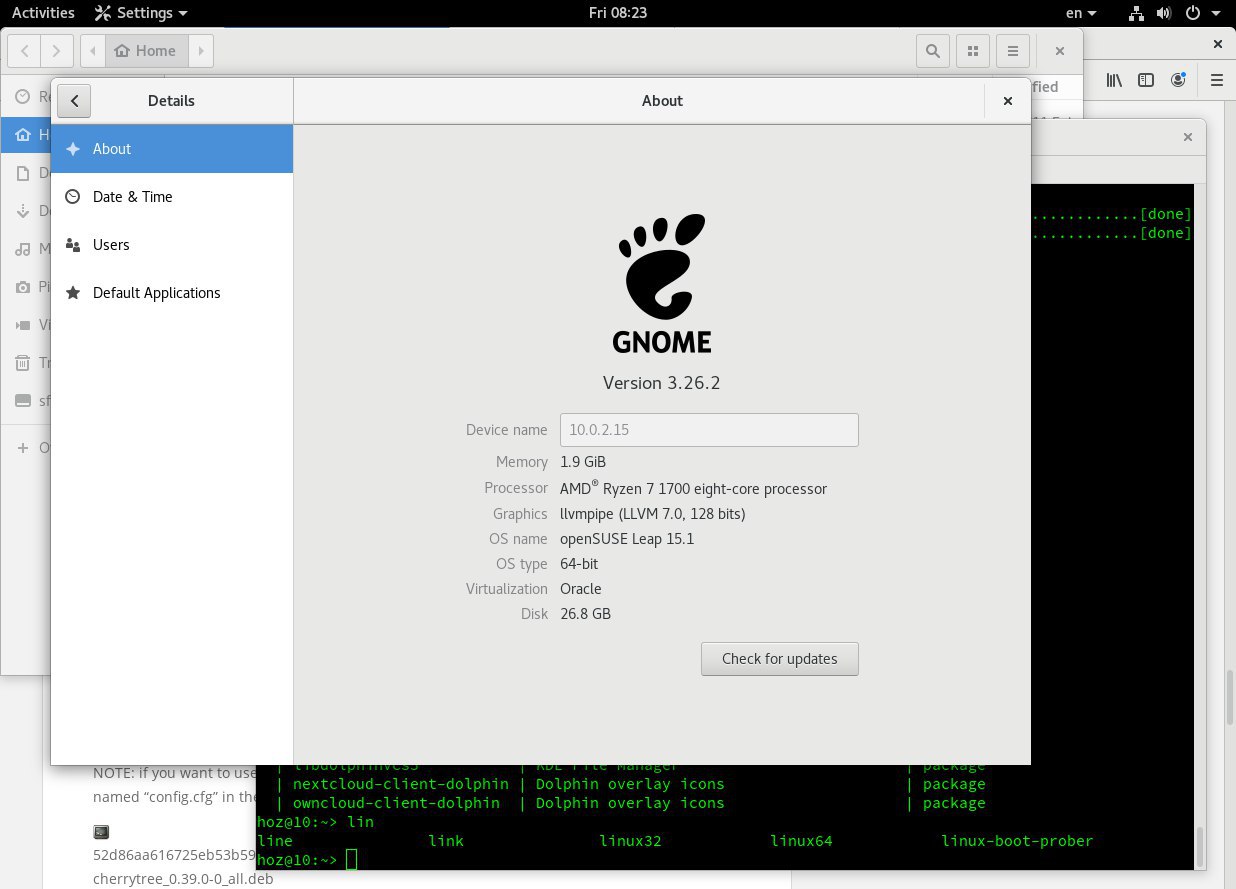Image resolution: width=1236 pixels, height=889 pixels.
Task: Click 'linux32' in terminal output
Action: (630, 841)
